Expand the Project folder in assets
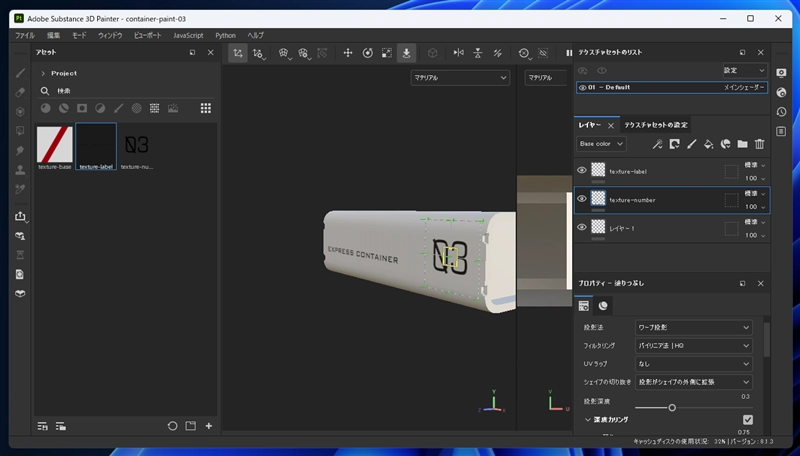The width and height of the screenshot is (800, 456). (43, 73)
